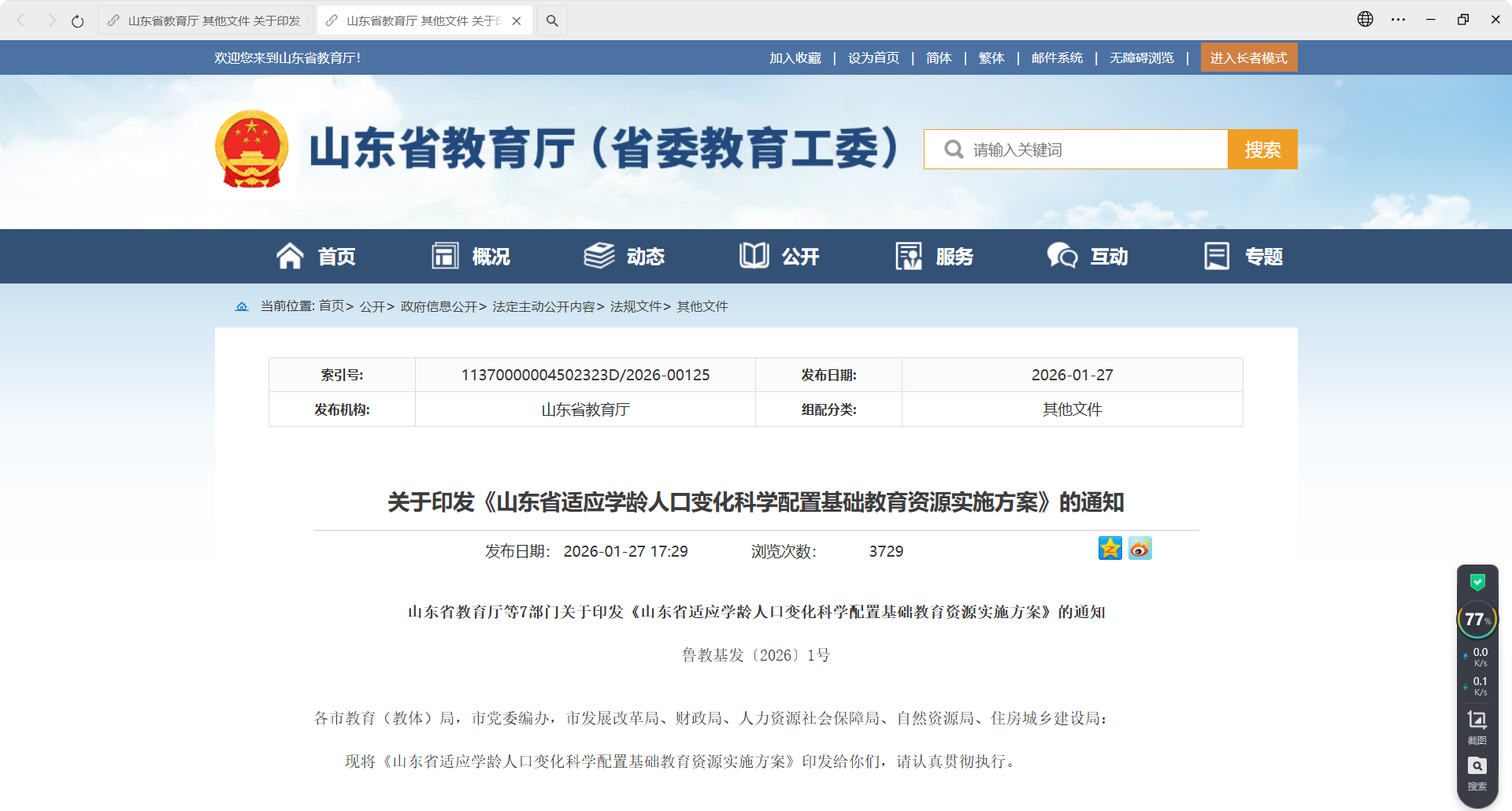Viewport: 1512px width, 811px height.
Task: Open the 公开 navigation menu
Action: (x=780, y=257)
